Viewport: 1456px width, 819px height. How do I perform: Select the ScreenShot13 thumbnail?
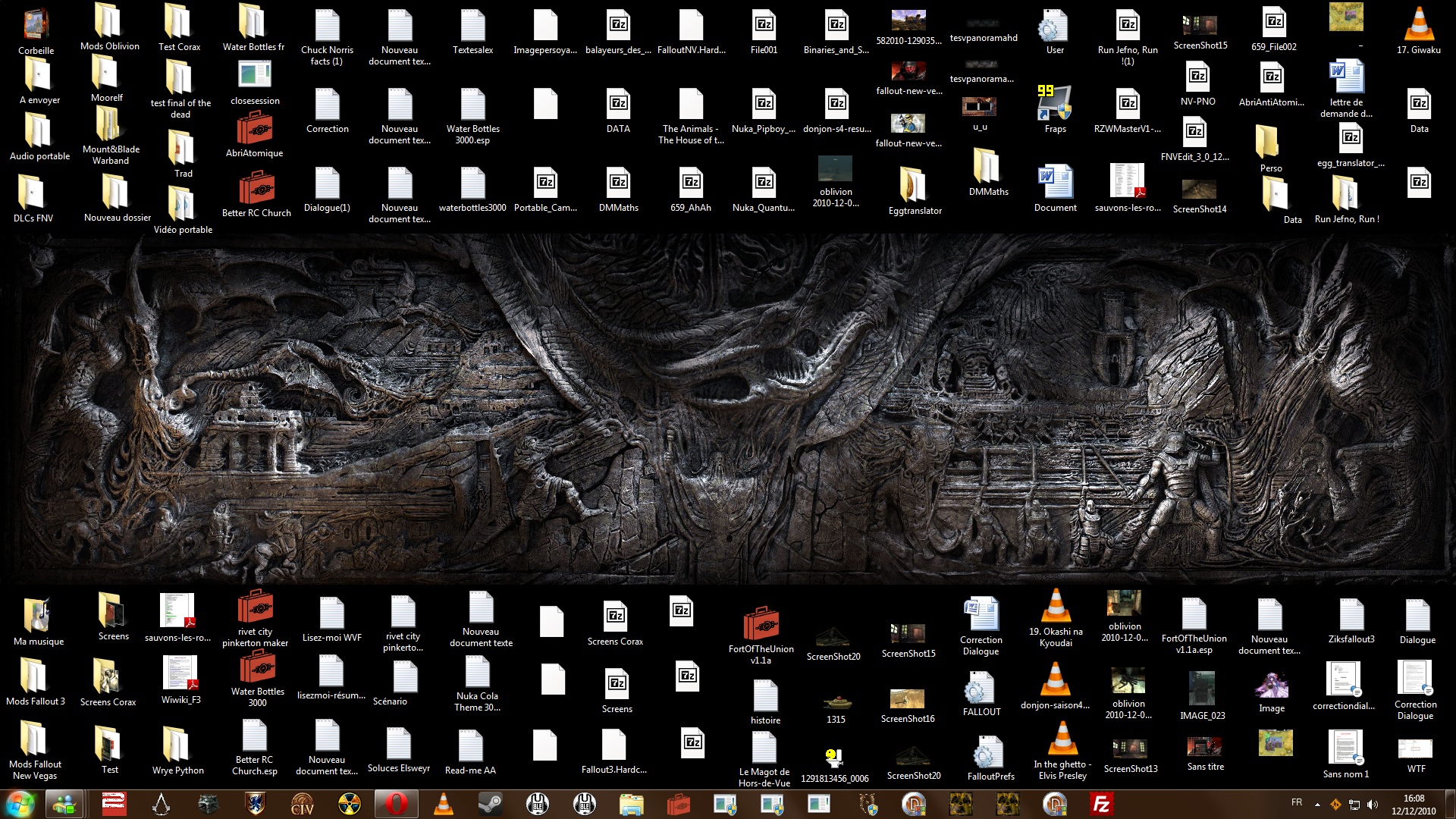click(x=1130, y=755)
